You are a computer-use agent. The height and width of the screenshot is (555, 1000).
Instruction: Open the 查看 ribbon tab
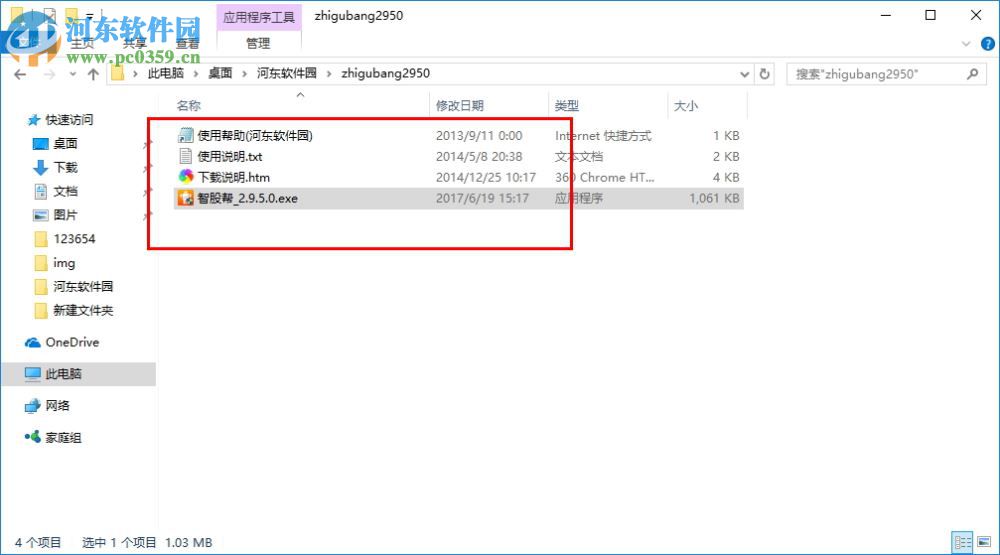pos(188,43)
